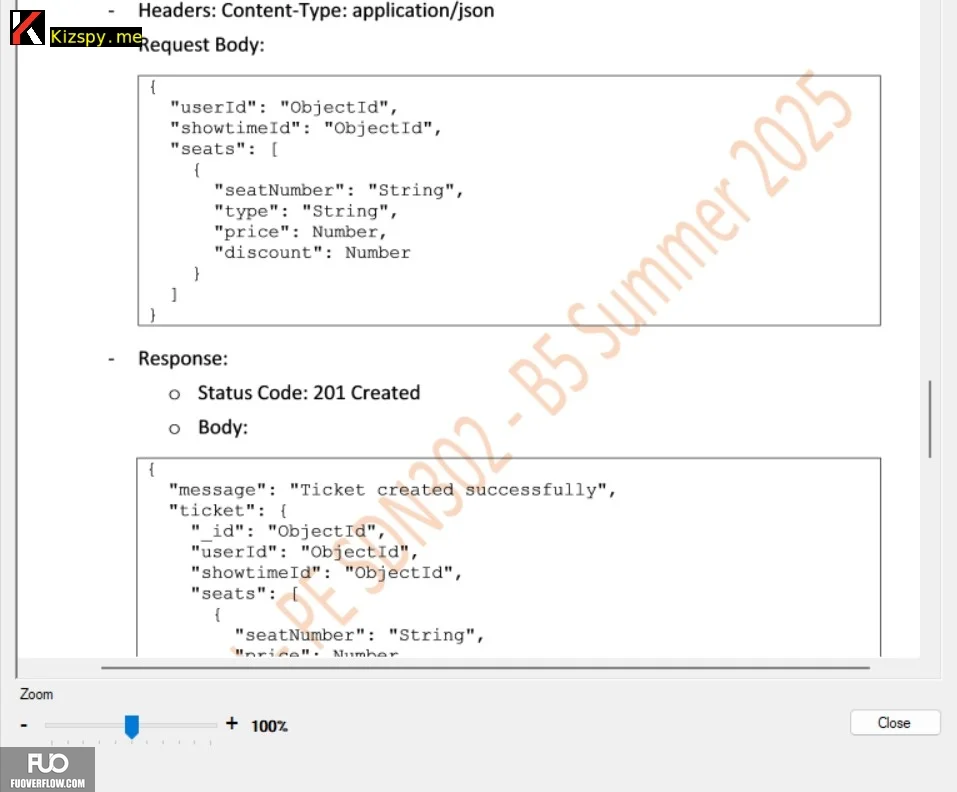Screen dimensions: 957x792
Task: Click the FUOVERFLOW.COM logo
Action: tap(48, 769)
